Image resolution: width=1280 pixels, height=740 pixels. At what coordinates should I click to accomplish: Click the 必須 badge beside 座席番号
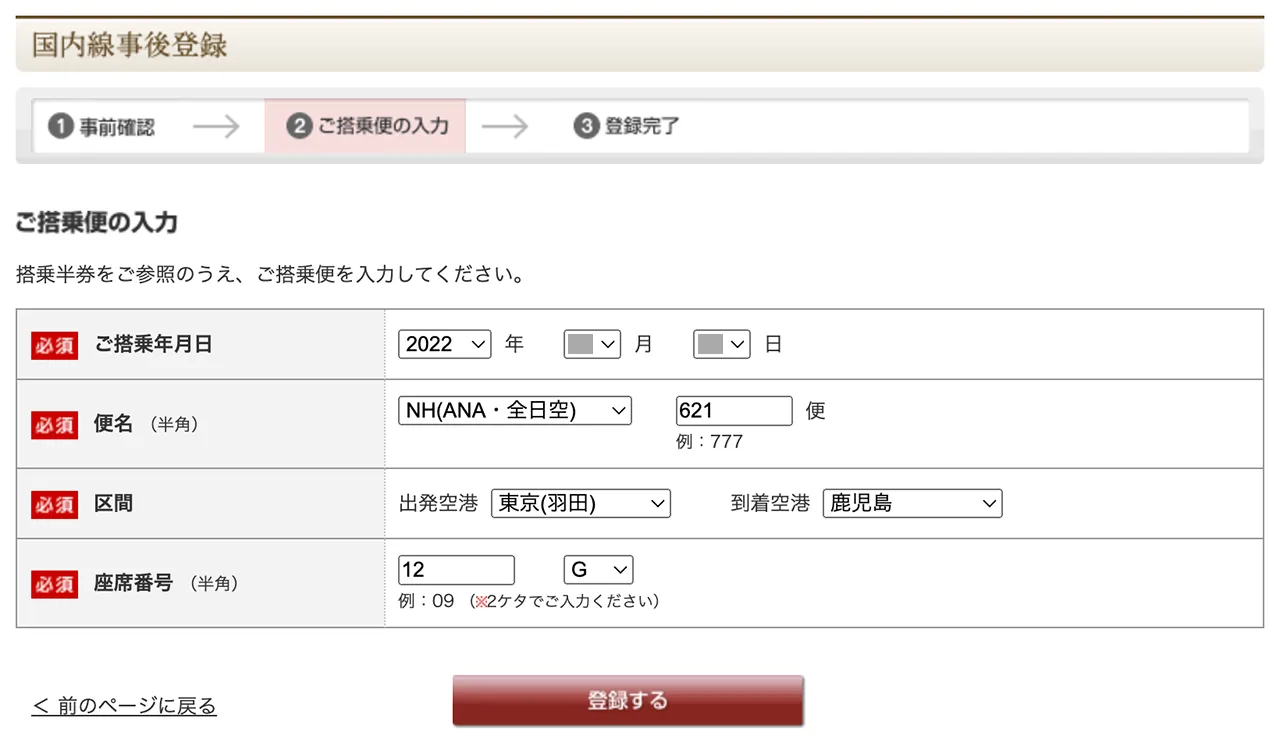click(54, 583)
